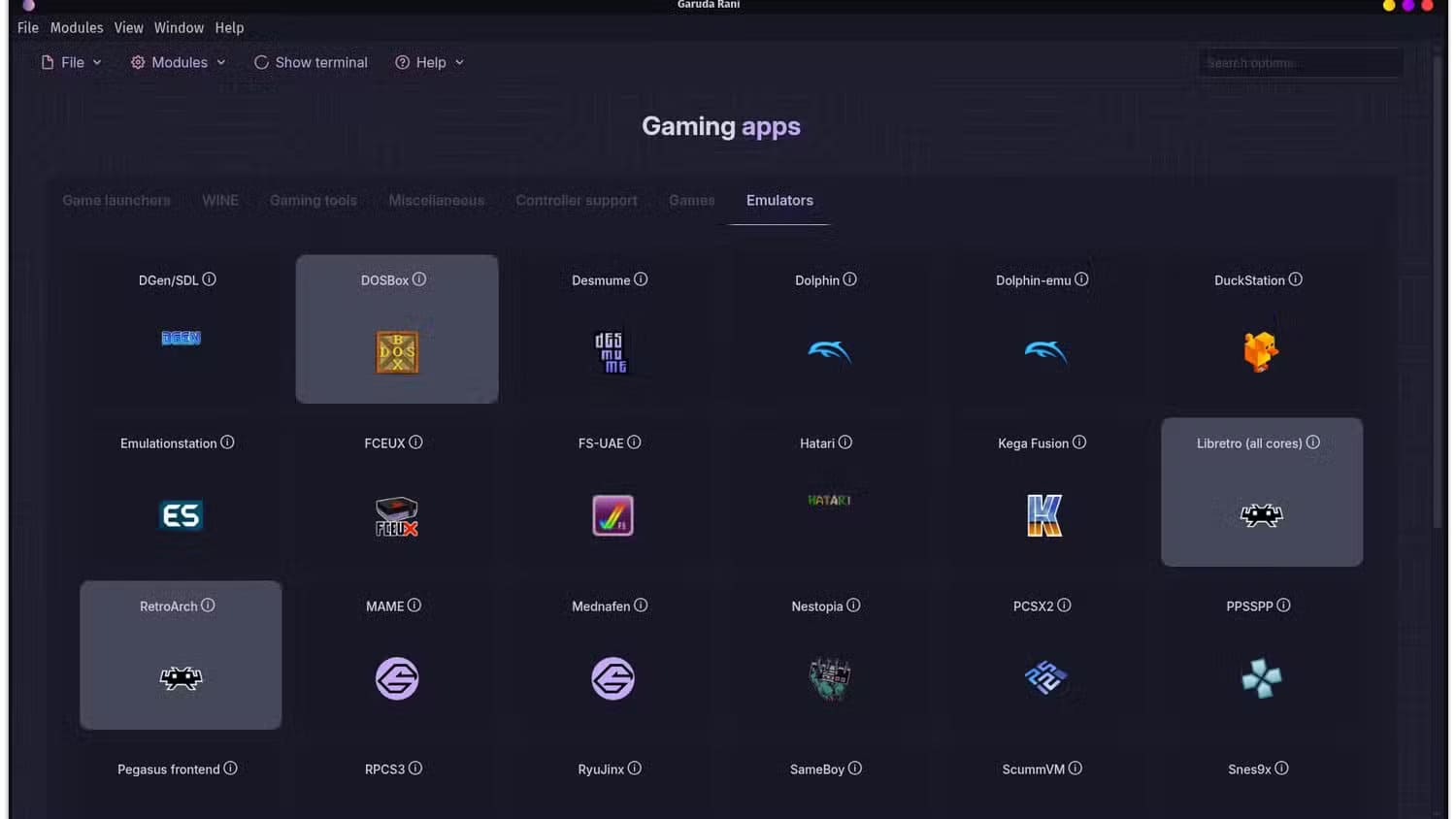The height and width of the screenshot is (819, 1456).
Task: Open info icon beside RetroArch
Action: tap(208, 606)
